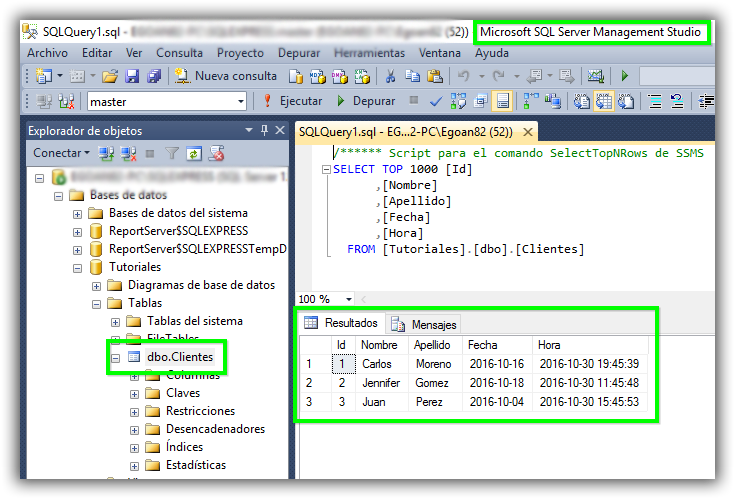Open the master database dropdown

coord(240,101)
